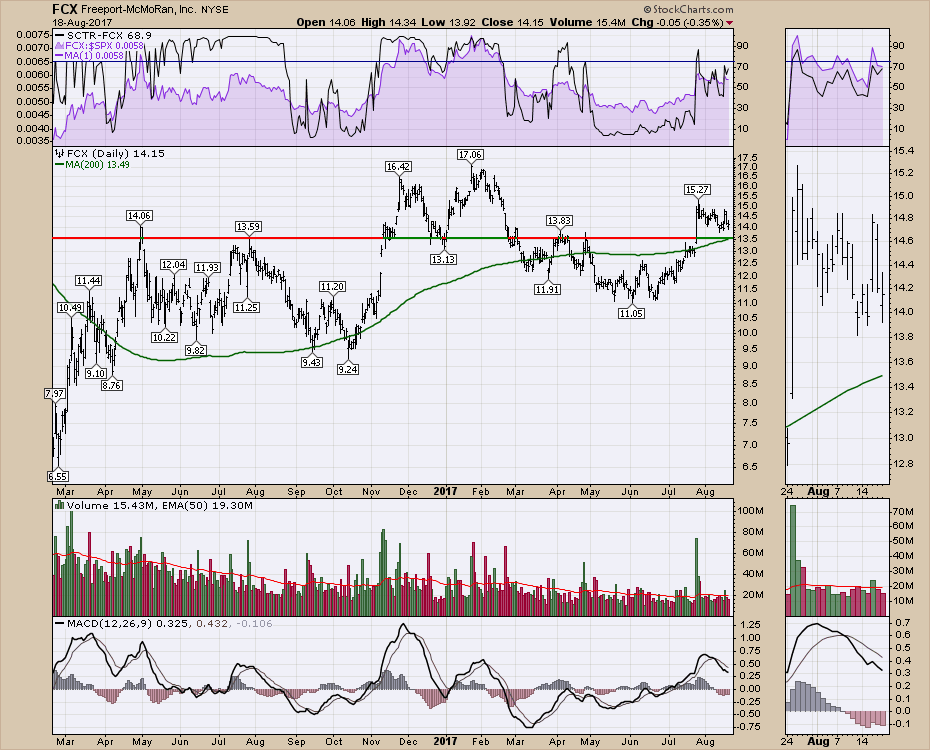This screenshot has height=750, width=930.
Task: Click the 12.8 label in zoom panel
Action: coord(902,464)
